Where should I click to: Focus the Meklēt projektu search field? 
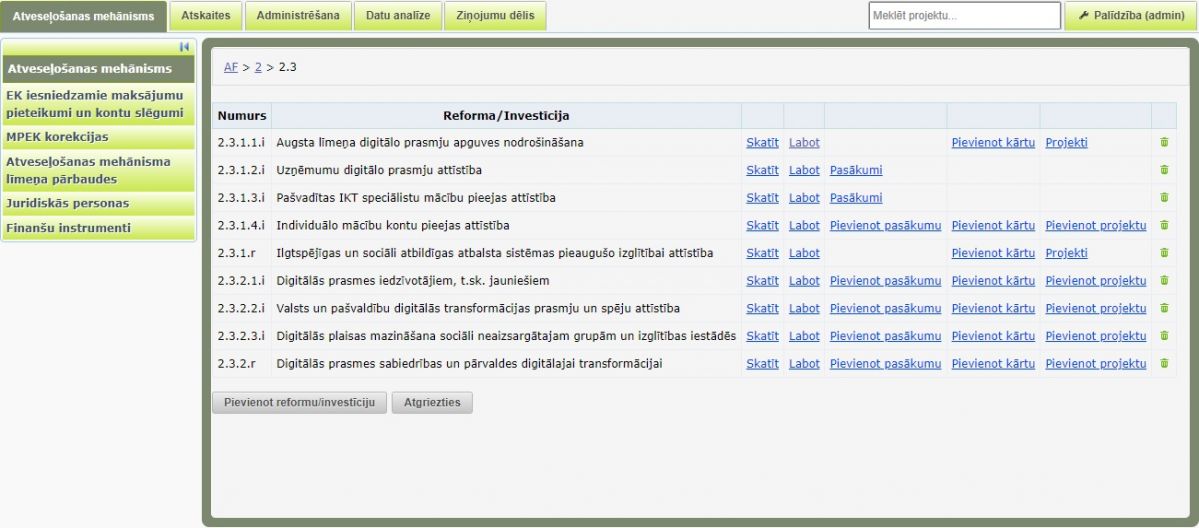(x=964, y=16)
